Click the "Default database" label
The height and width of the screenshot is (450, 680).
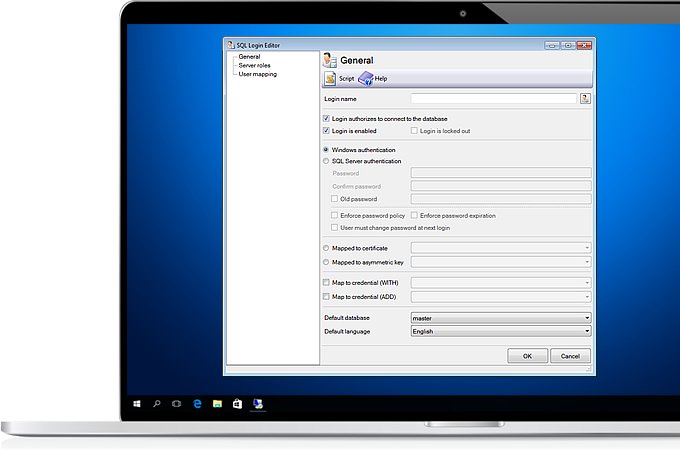(347, 318)
